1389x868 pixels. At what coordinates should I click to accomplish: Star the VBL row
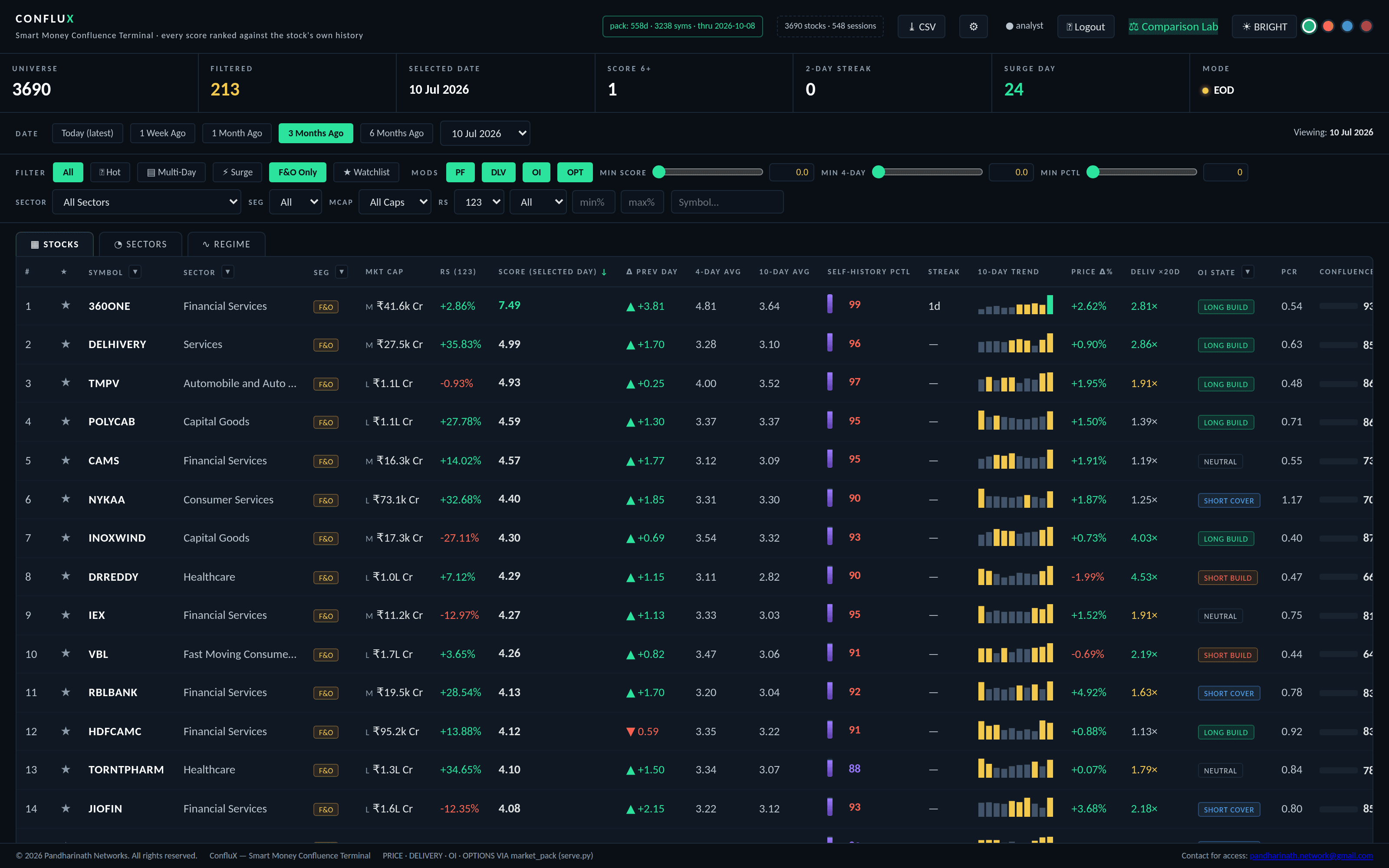(66, 653)
